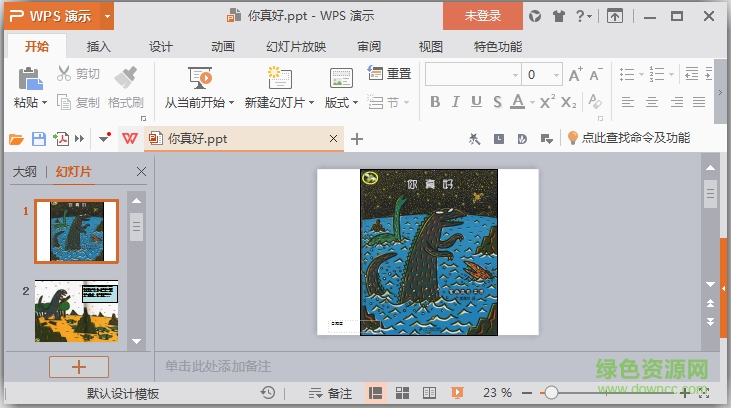Click the Reset (重置) button
Viewport: 731px width, 408px height.
(x=389, y=73)
